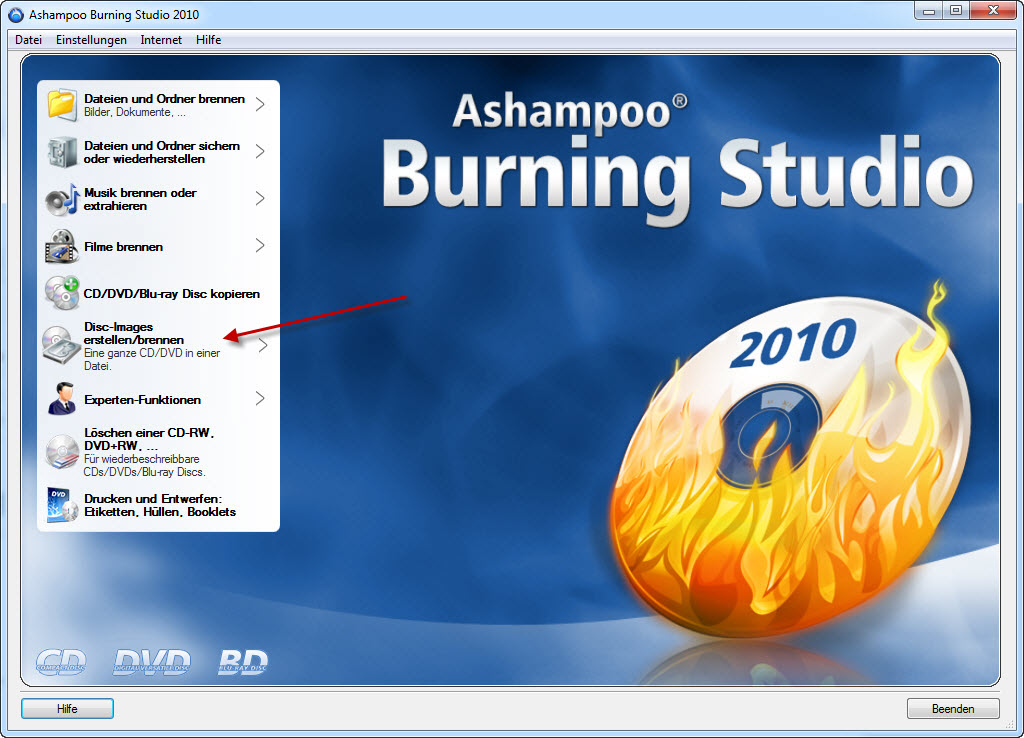Click the disc copy icon with green plus
This screenshot has width=1024, height=738.
coord(62,293)
